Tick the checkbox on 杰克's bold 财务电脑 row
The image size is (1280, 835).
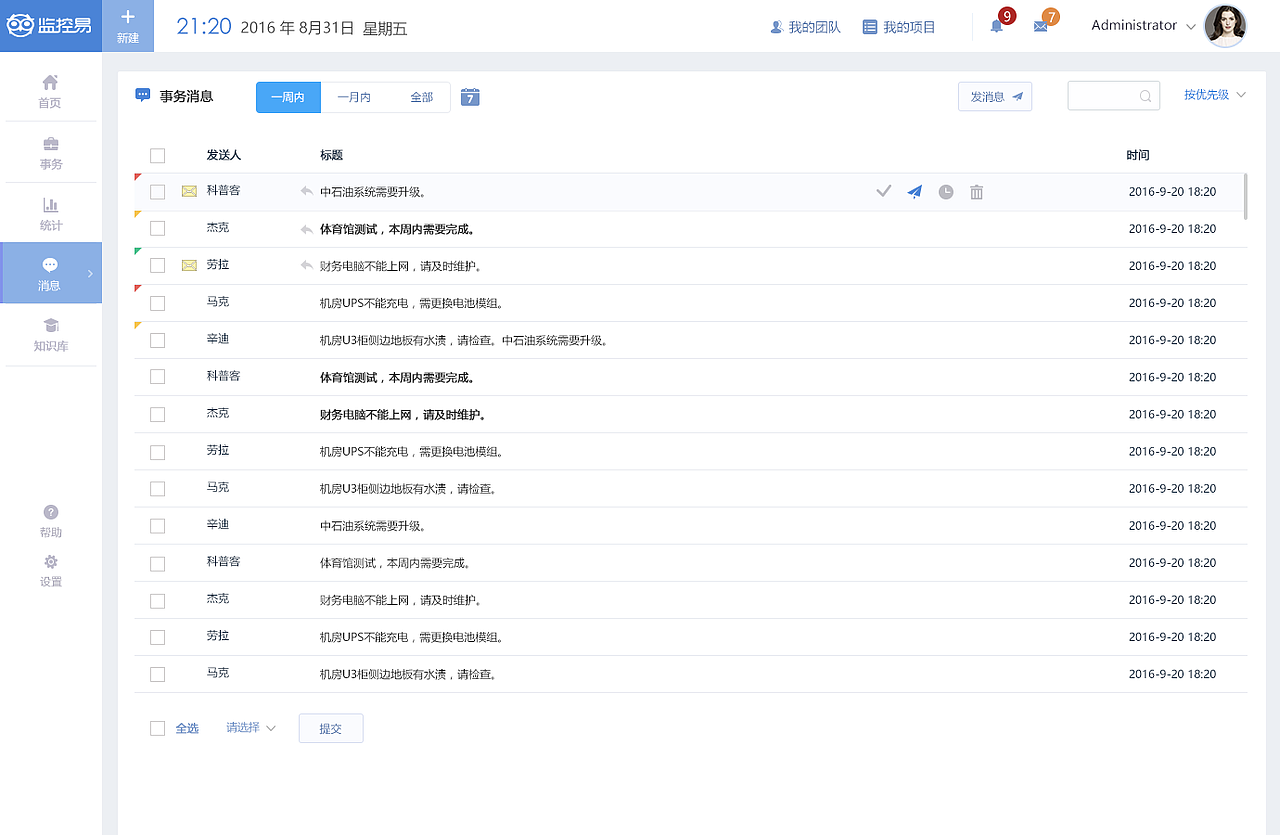[x=157, y=414]
